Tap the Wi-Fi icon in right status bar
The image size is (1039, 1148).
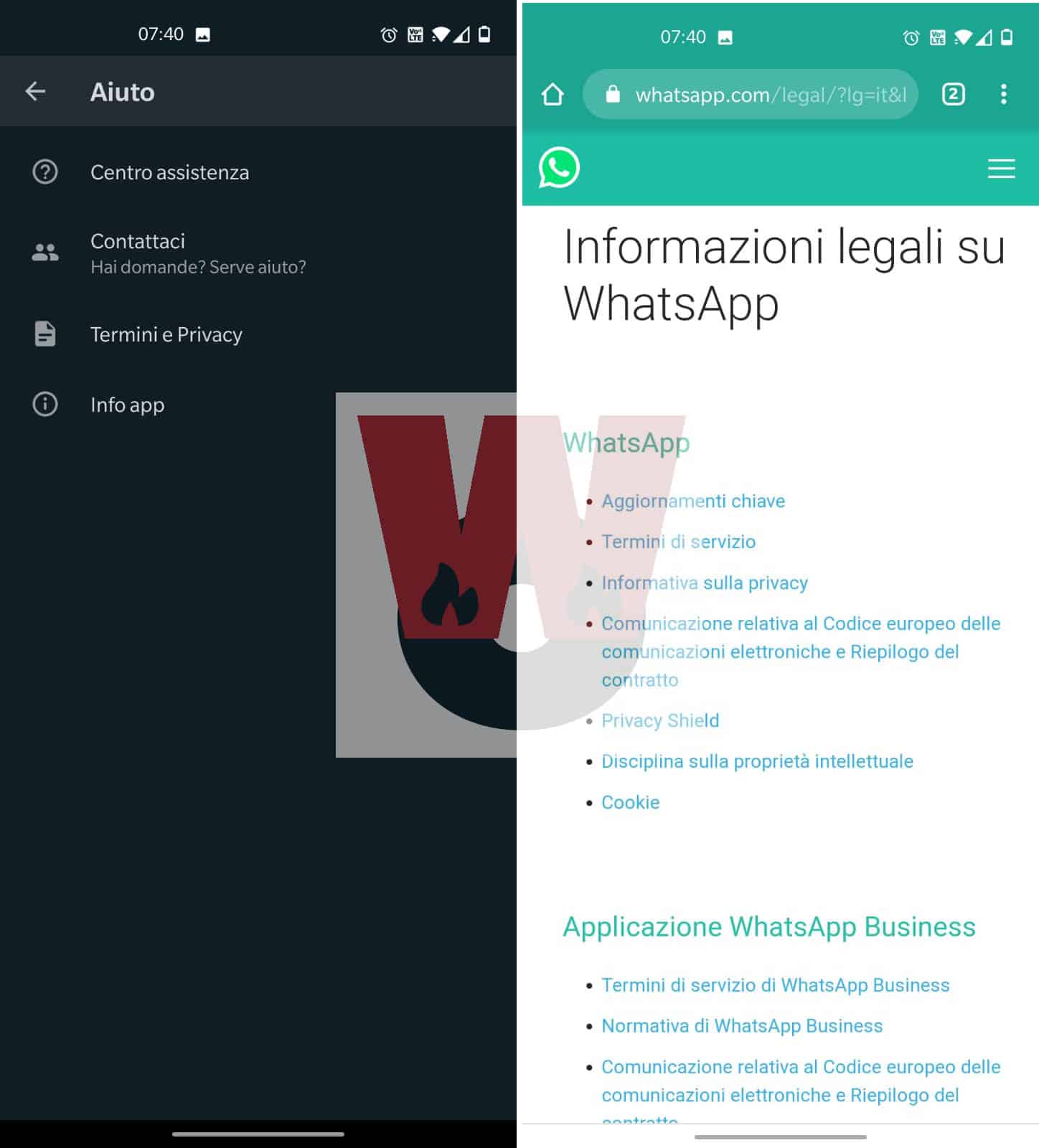click(963, 37)
